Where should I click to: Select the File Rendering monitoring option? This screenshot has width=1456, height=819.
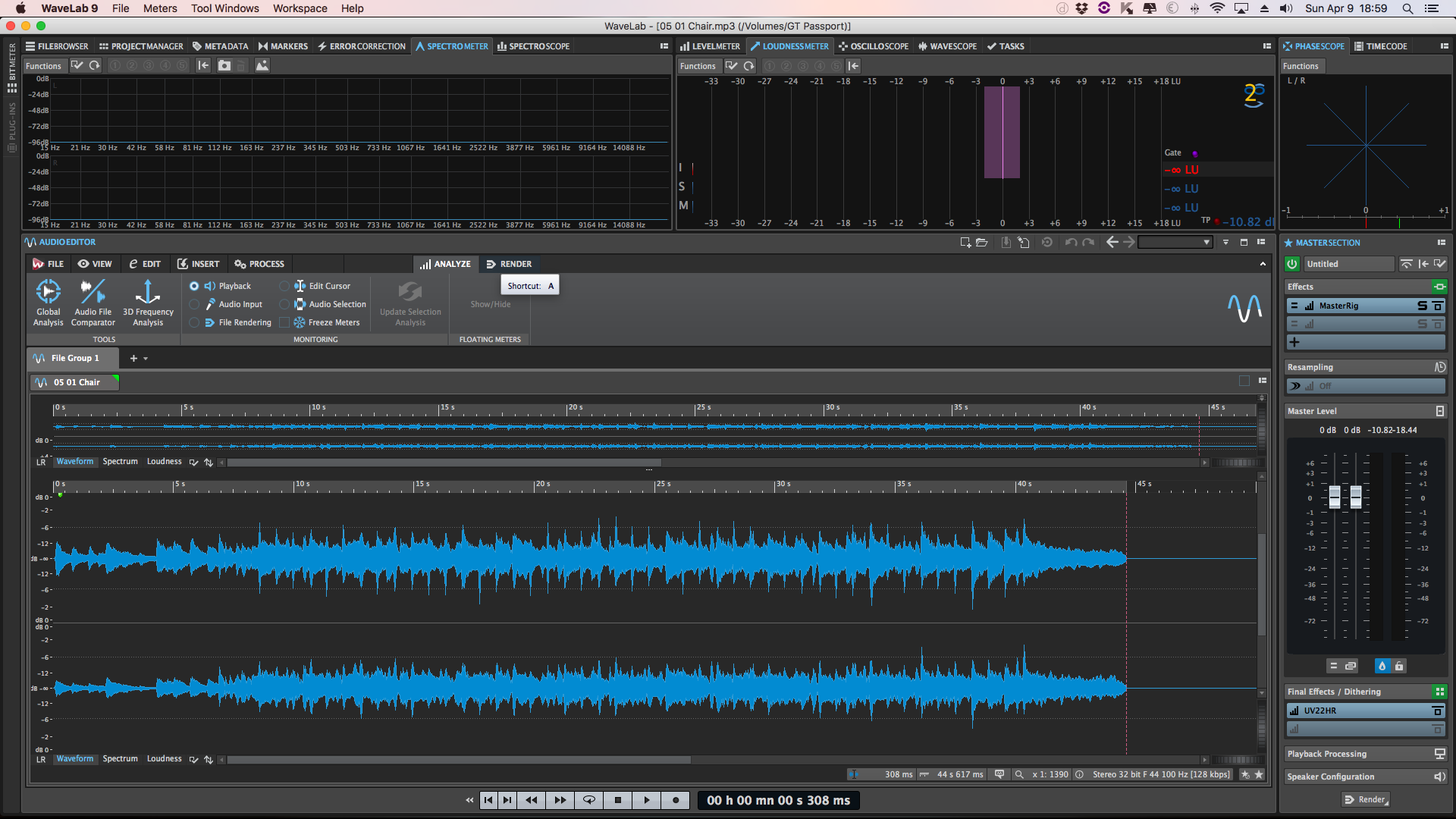pyautogui.click(x=195, y=322)
